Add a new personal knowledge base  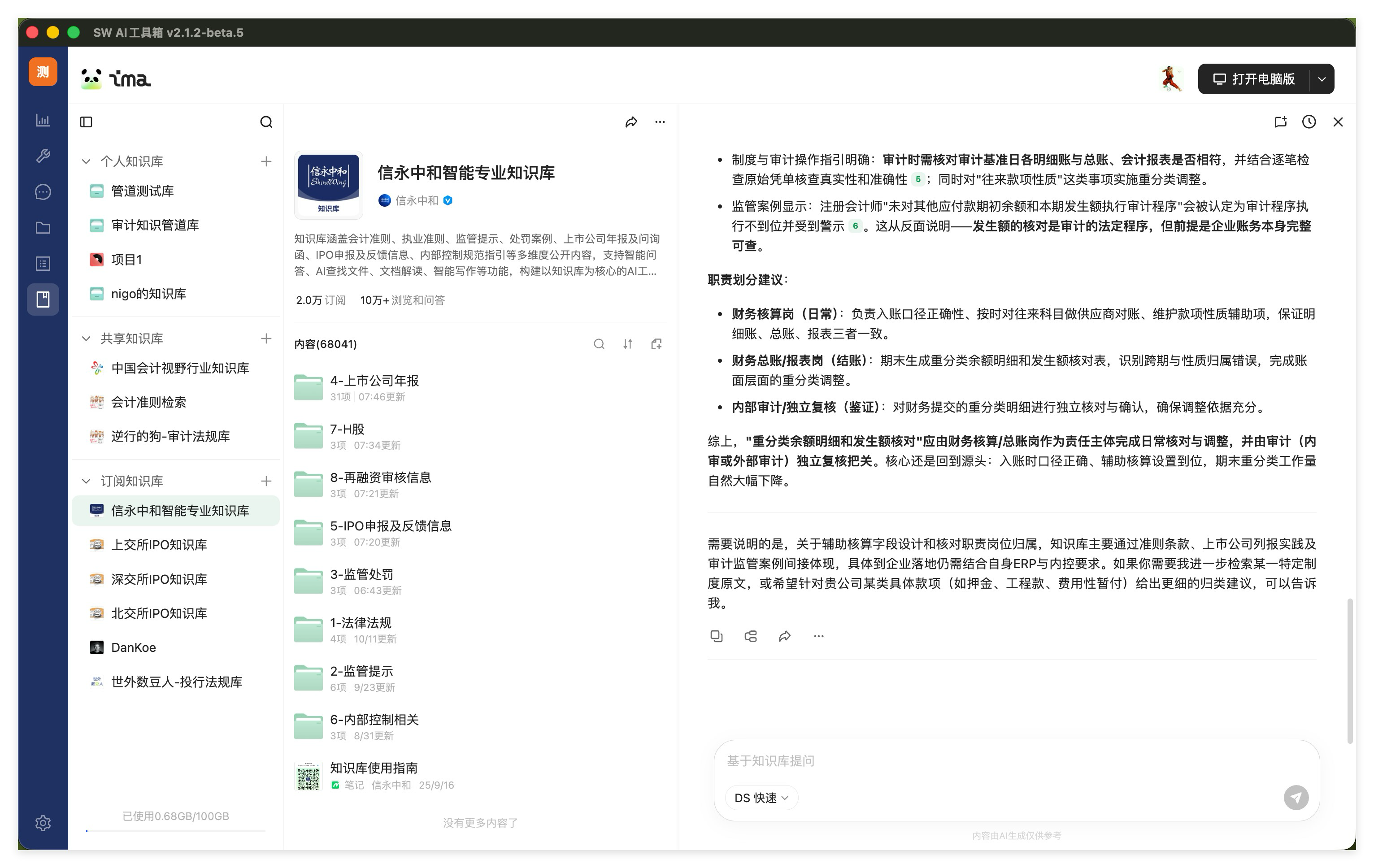(266, 161)
